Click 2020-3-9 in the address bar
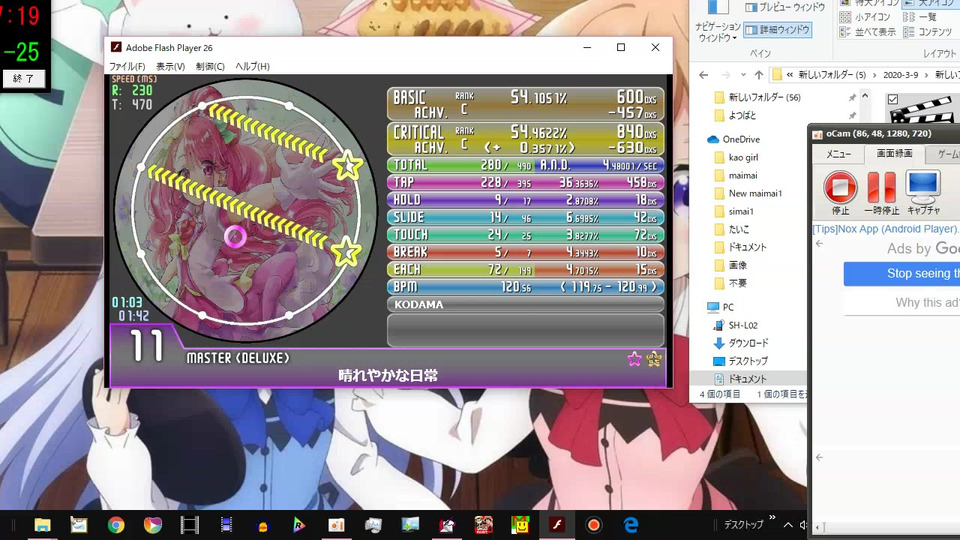 pos(901,75)
